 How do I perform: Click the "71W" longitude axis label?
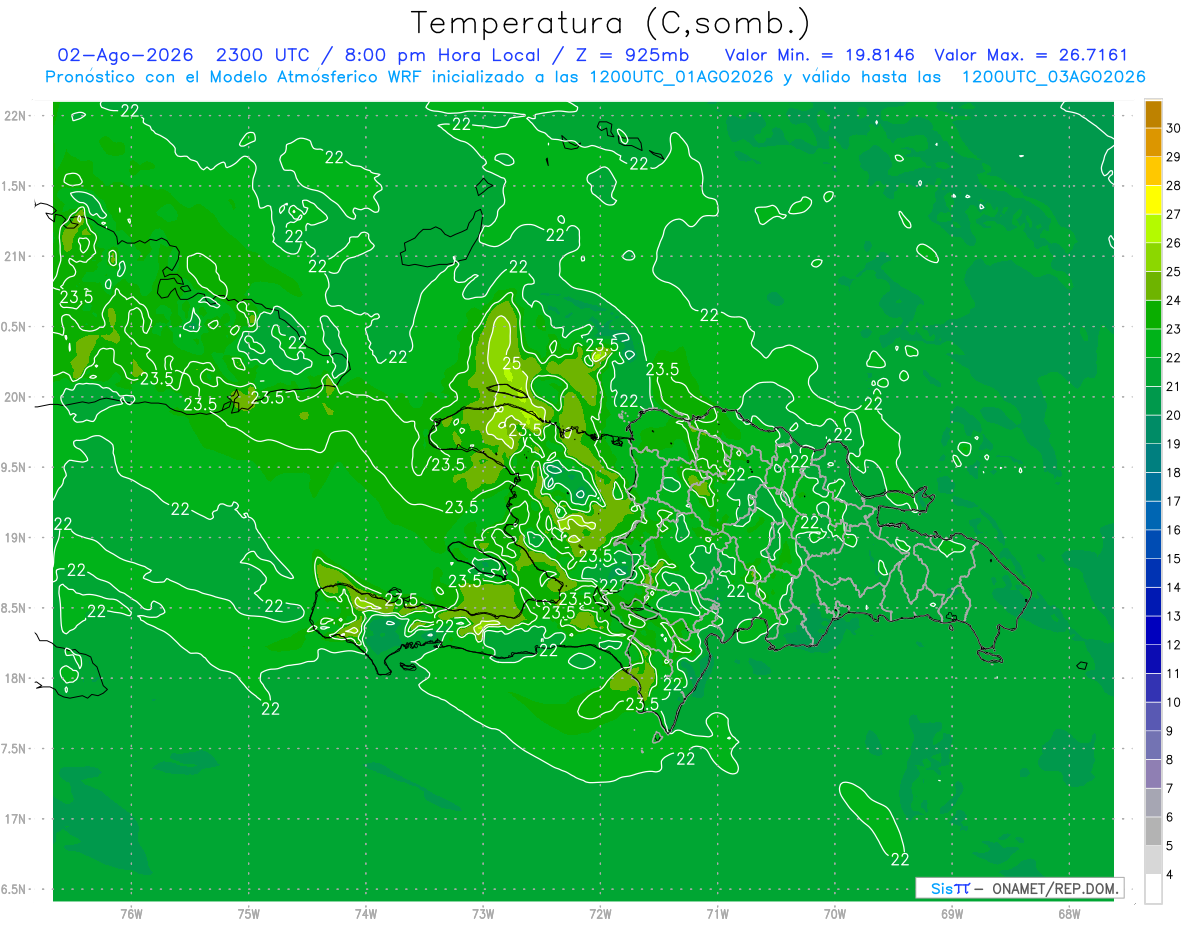717,914
